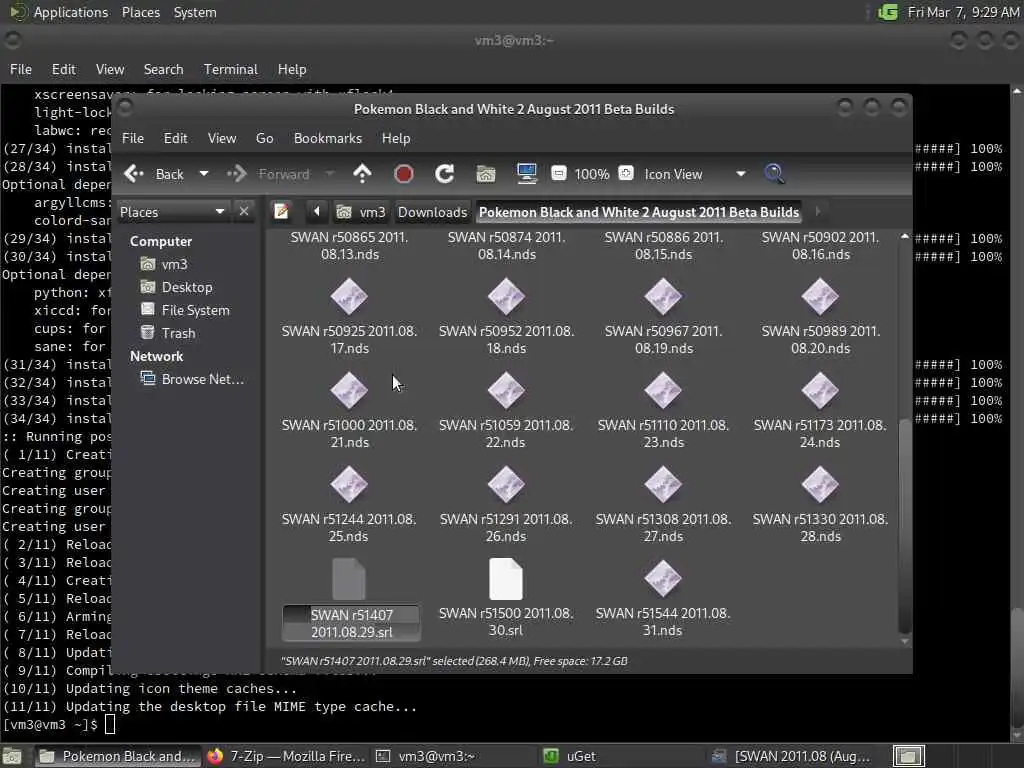Screen dimensions: 1024x768
Task: Click the zoom in icon after 100%
Action: pyautogui.click(x=626, y=173)
